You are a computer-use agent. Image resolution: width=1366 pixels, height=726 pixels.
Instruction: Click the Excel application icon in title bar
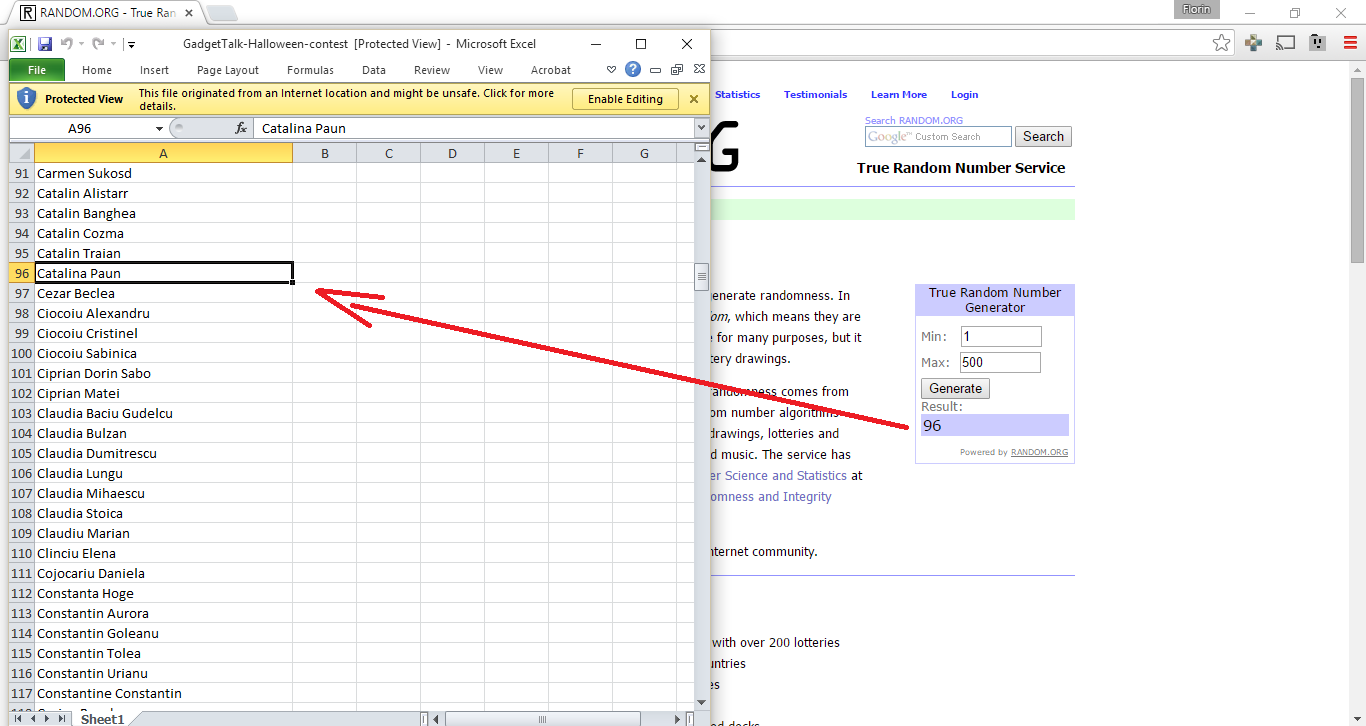pos(19,44)
